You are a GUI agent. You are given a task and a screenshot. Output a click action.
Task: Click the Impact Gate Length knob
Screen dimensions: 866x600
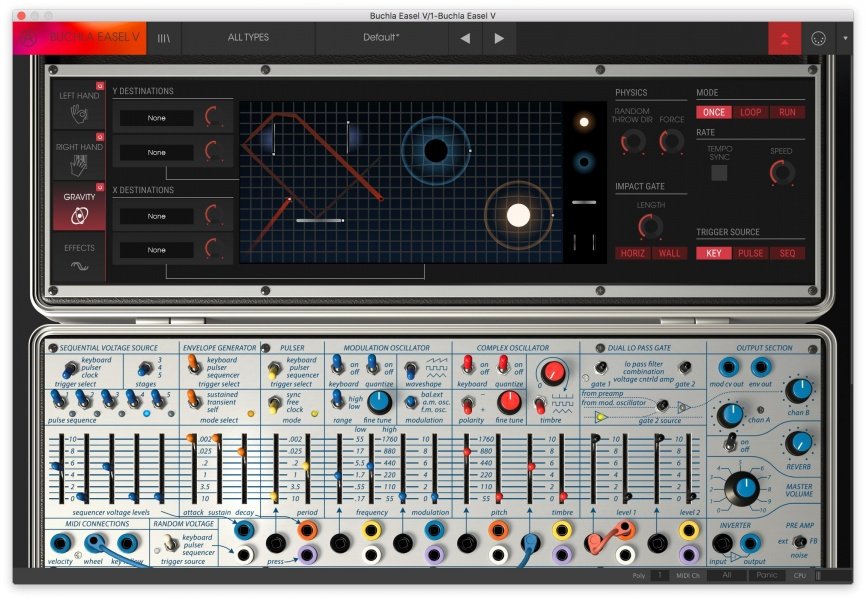pyautogui.click(x=651, y=227)
